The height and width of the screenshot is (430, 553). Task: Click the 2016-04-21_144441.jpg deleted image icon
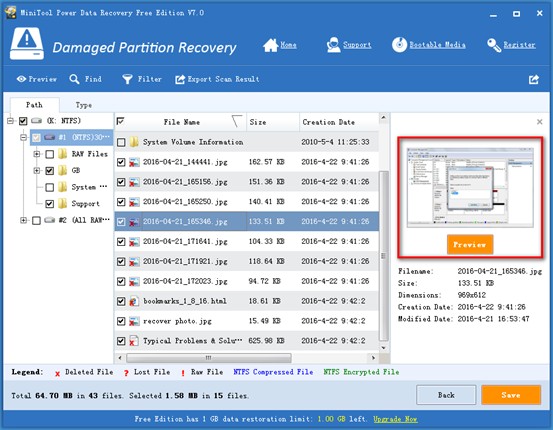pos(134,162)
